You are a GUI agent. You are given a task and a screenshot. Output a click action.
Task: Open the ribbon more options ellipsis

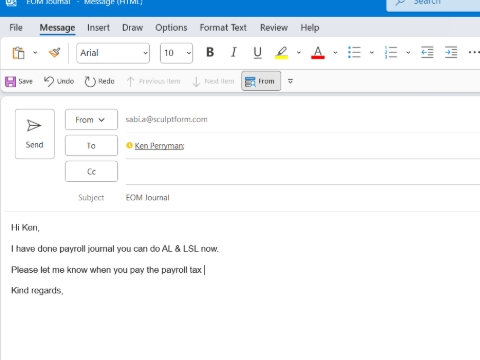coord(474,52)
